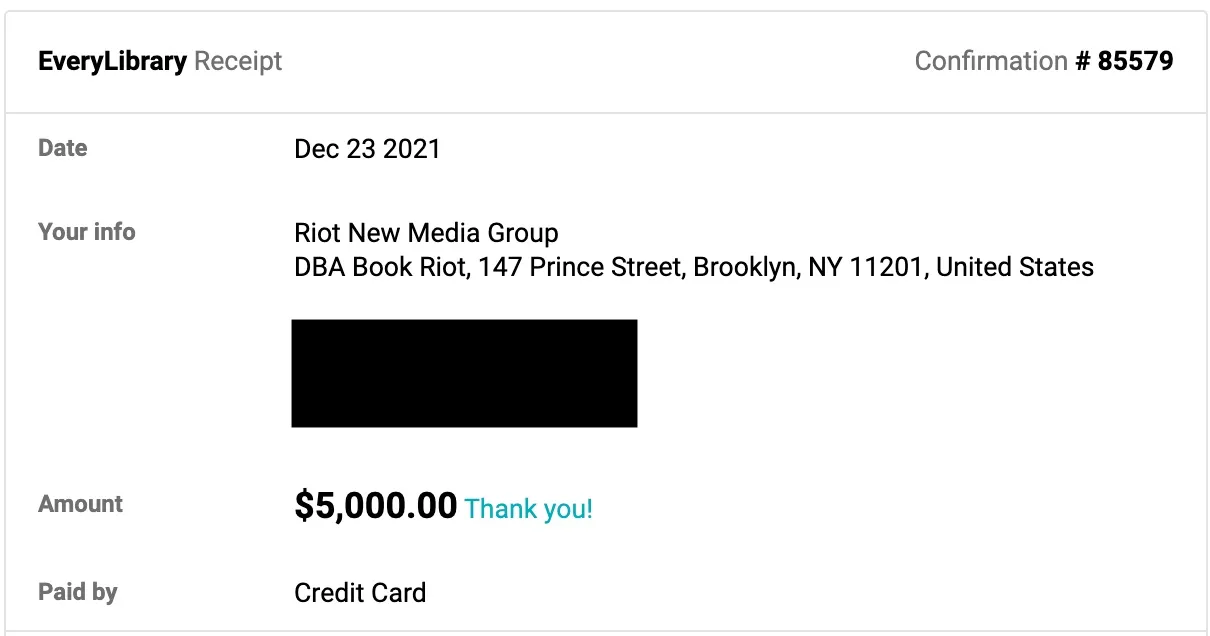Click the Confirmation # 85579 text
The width and height of the screenshot is (1210, 636).
click(1044, 61)
